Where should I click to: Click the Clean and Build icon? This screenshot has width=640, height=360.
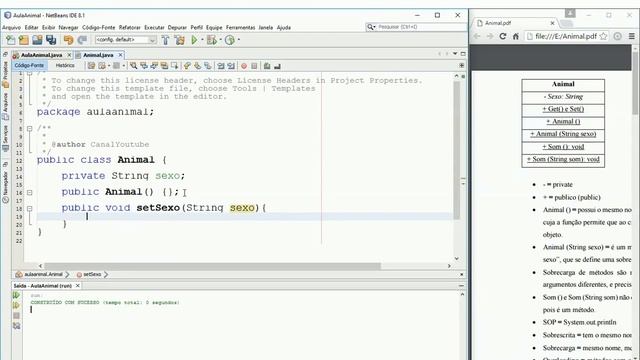[x=180, y=40]
